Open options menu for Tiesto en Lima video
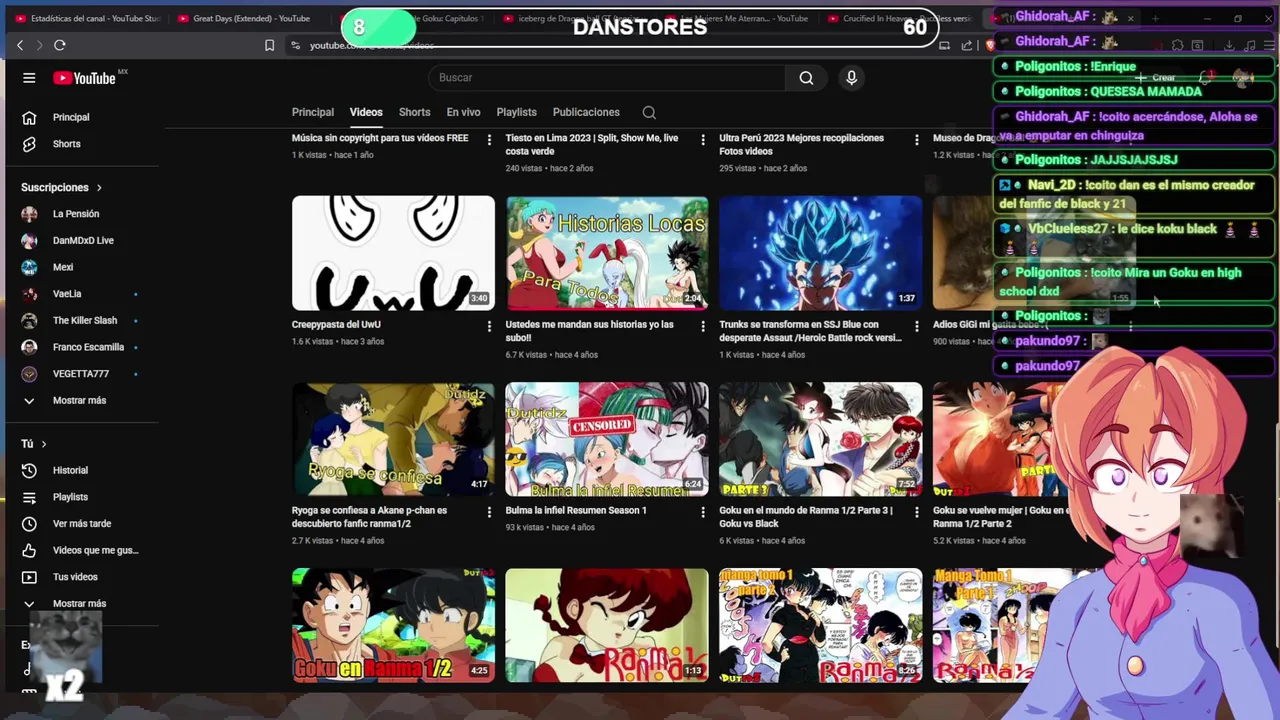Image resolution: width=1280 pixels, height=720 pixels. pos(703,140)
